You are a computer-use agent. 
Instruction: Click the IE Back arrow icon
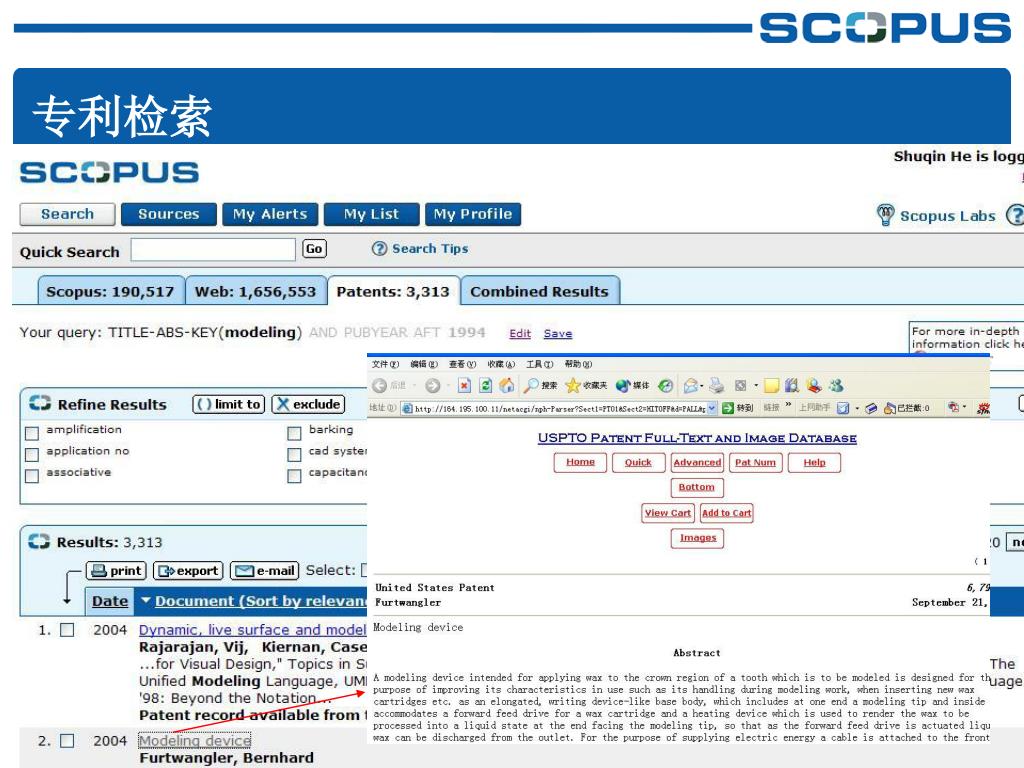pyautogui.click(x=379, y=386)
